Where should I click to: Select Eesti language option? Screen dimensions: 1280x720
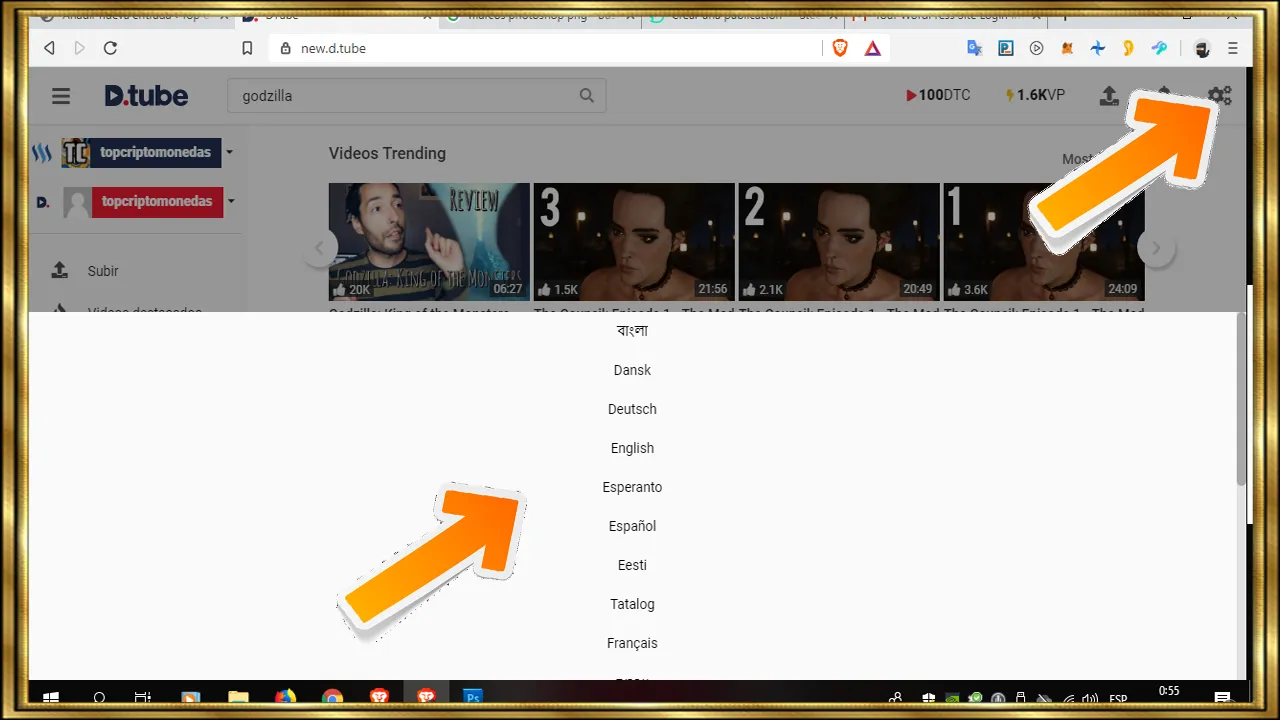(x=632, y=565)
